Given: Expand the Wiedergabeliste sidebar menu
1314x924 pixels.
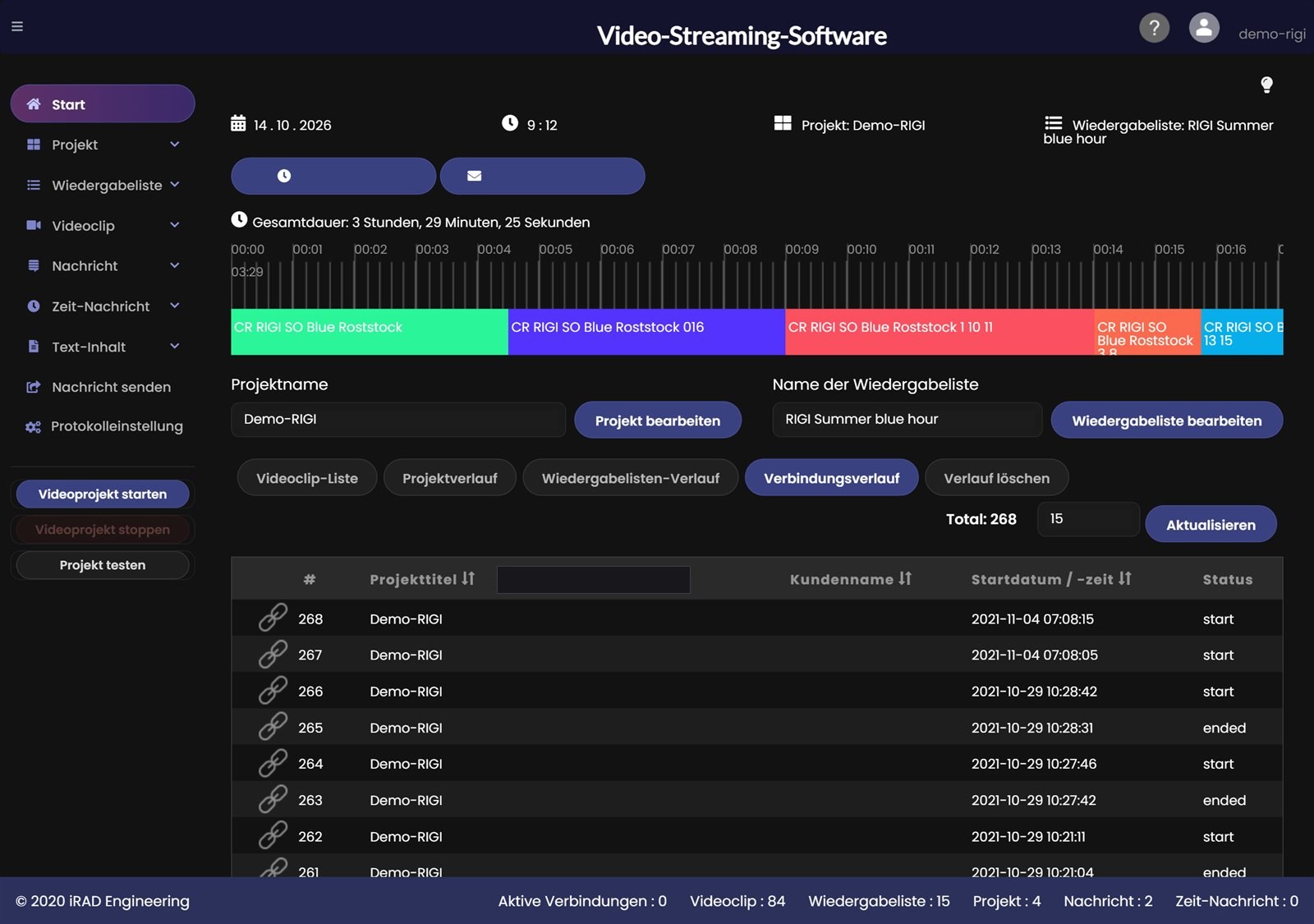Looking at the screenshot, I should [x=103, y=185].
